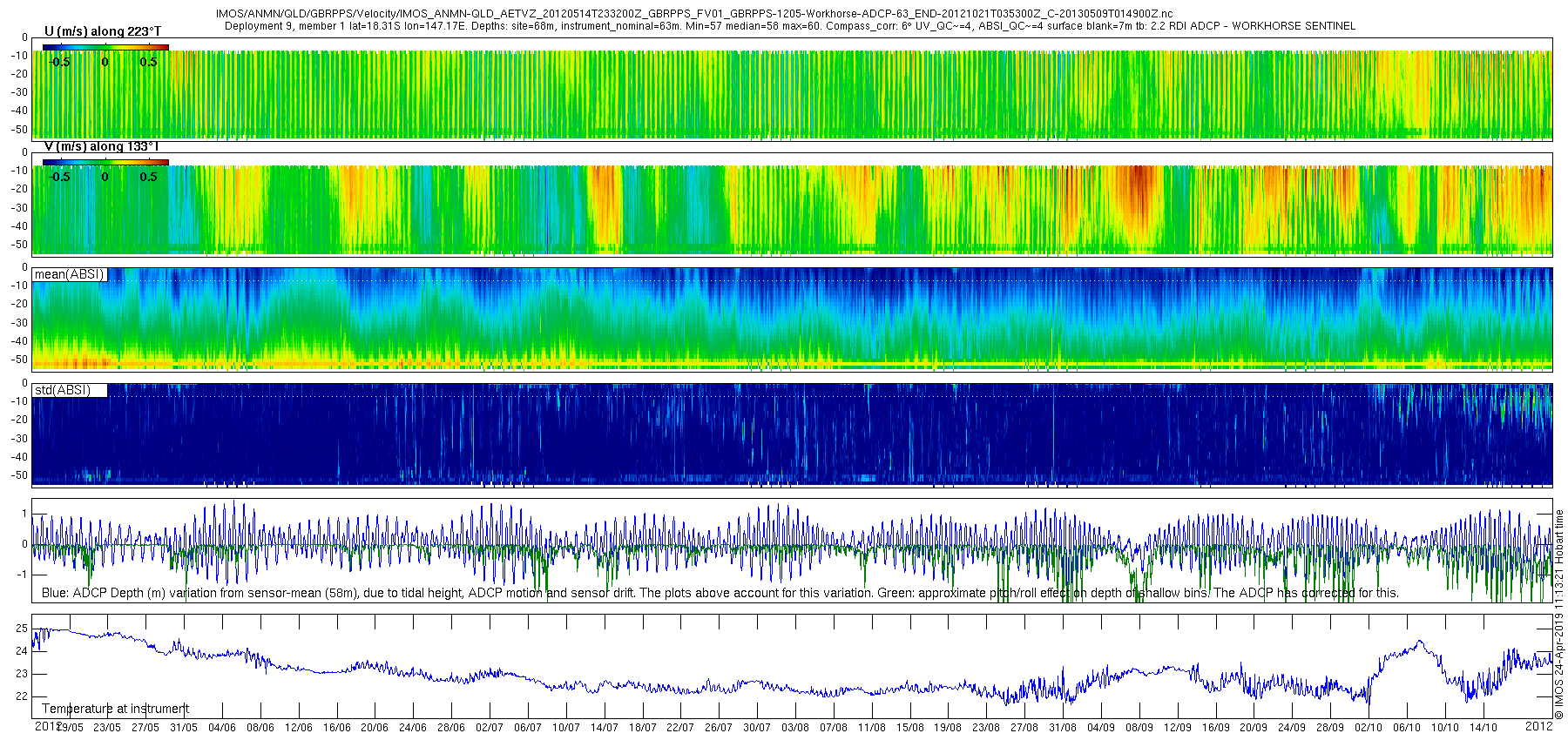Click the temperature axis tick '22'
Screen dimensions: 1568x740
click(22, 696)
